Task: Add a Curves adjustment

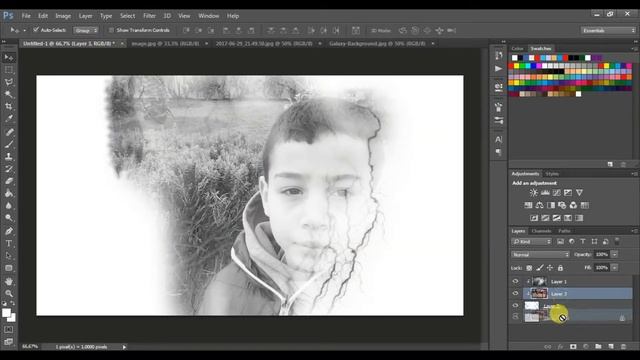Action: tap(556, 193)
